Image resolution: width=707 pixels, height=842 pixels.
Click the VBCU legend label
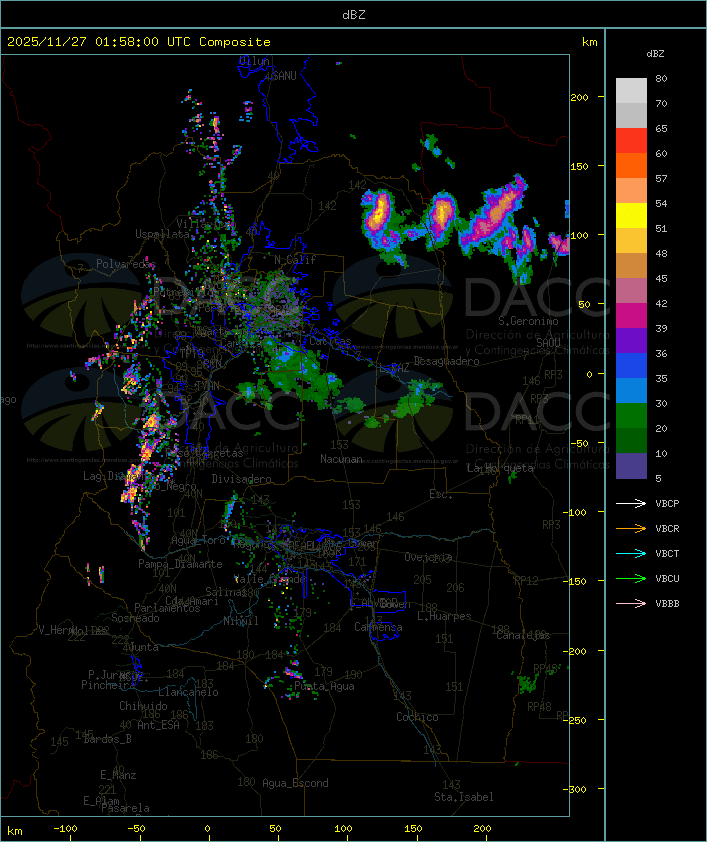coord(667,578)
